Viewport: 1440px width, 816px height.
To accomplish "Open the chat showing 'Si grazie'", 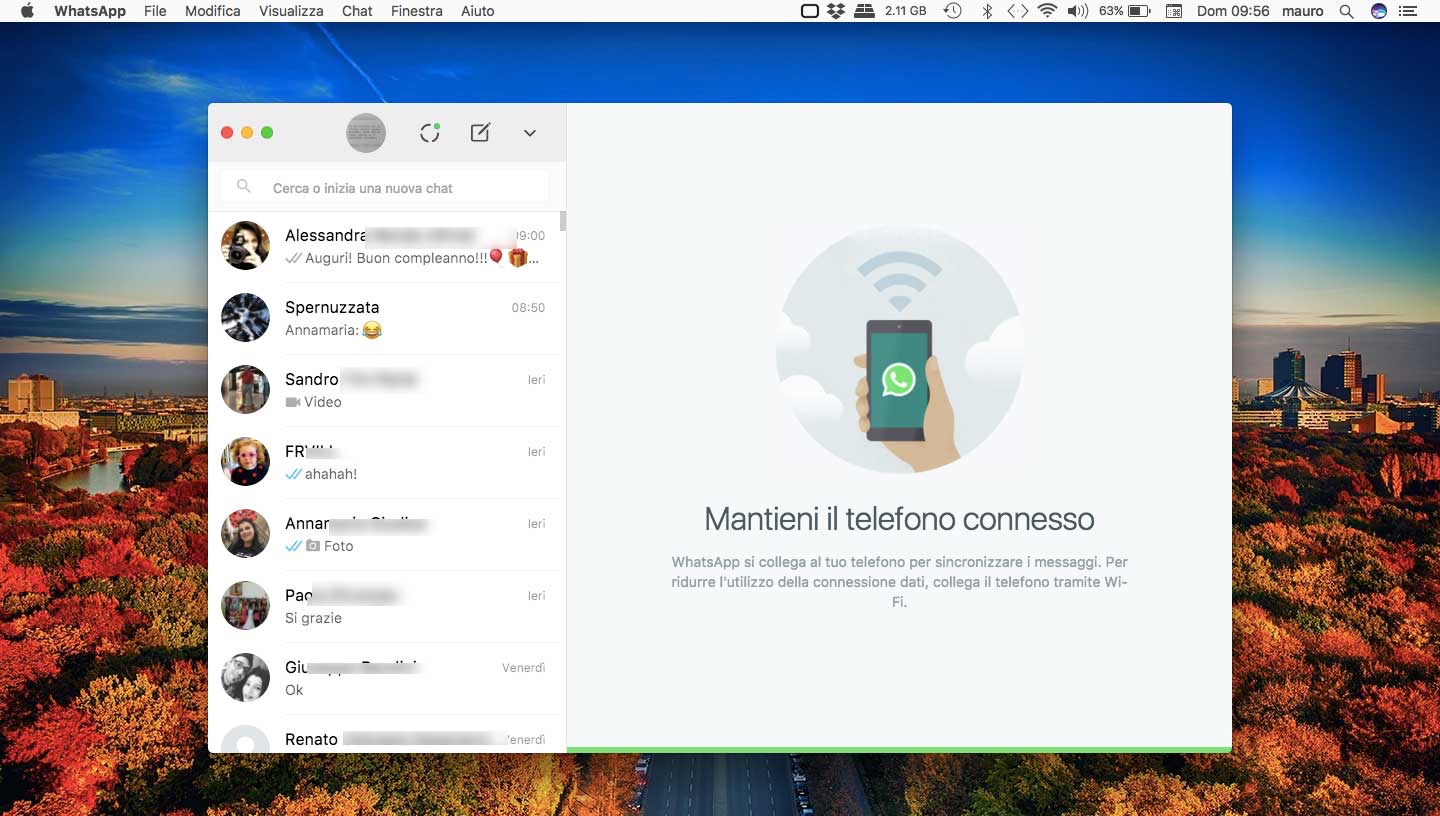I will pos(386,607).
